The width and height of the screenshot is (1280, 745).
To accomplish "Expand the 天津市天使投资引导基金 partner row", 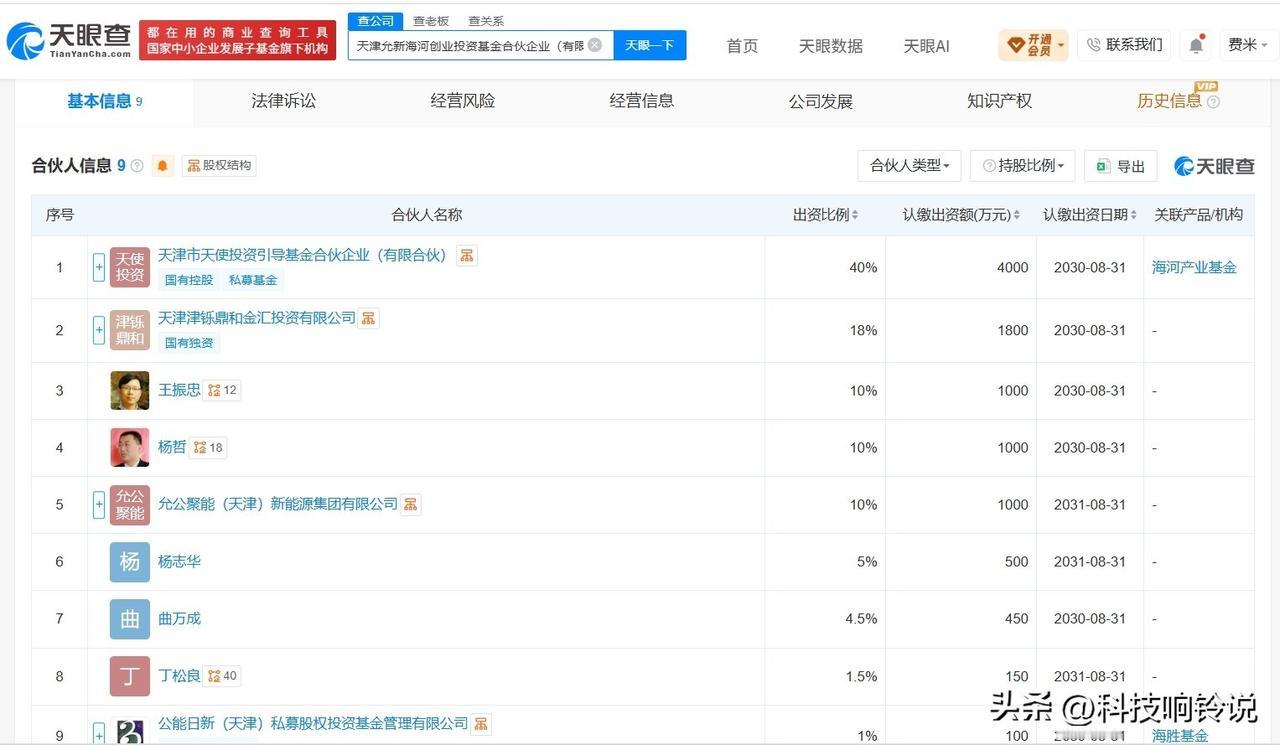I will 99,267.
